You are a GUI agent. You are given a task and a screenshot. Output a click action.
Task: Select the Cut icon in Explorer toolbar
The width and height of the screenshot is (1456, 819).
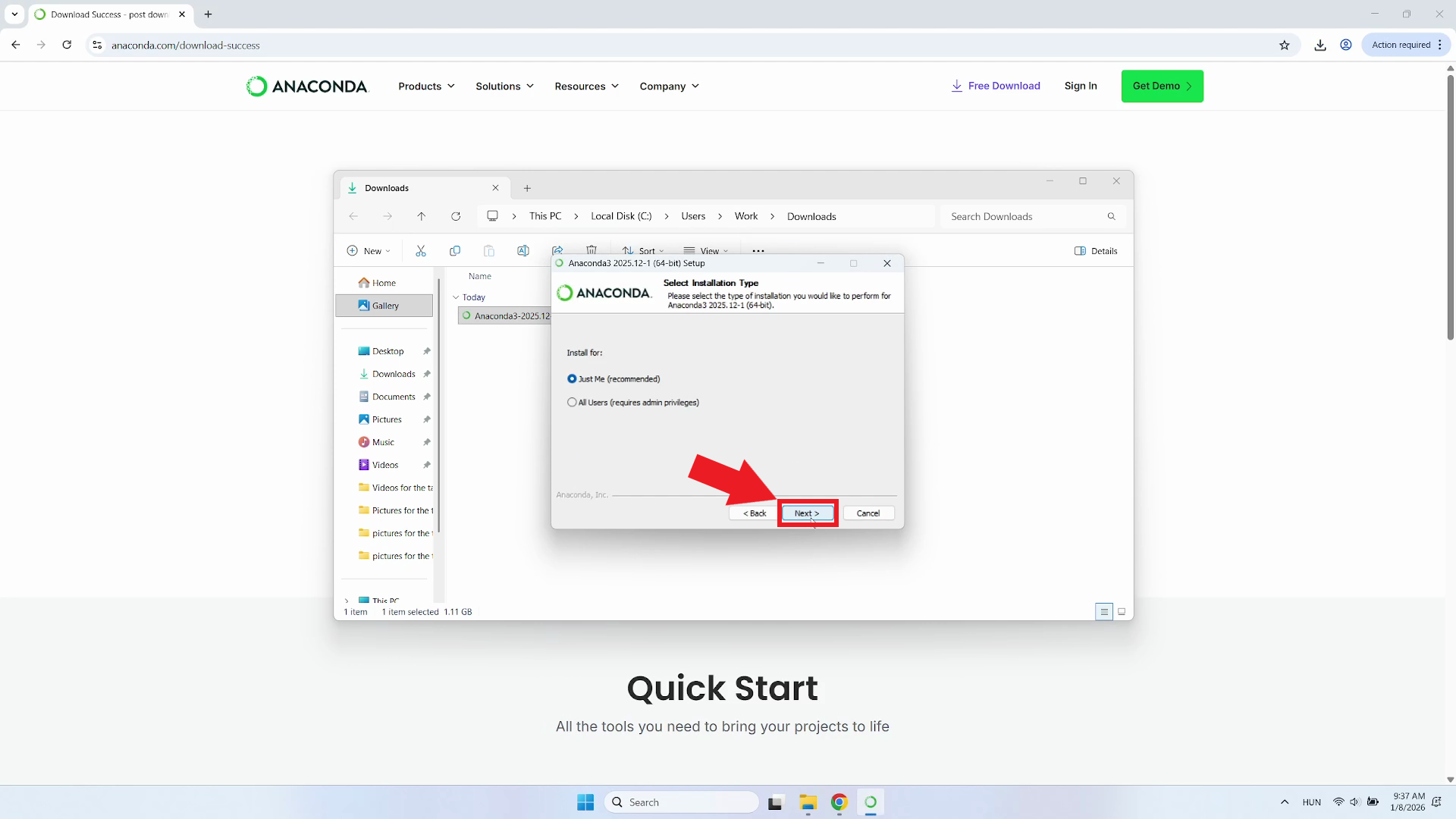tap(422, 251)
